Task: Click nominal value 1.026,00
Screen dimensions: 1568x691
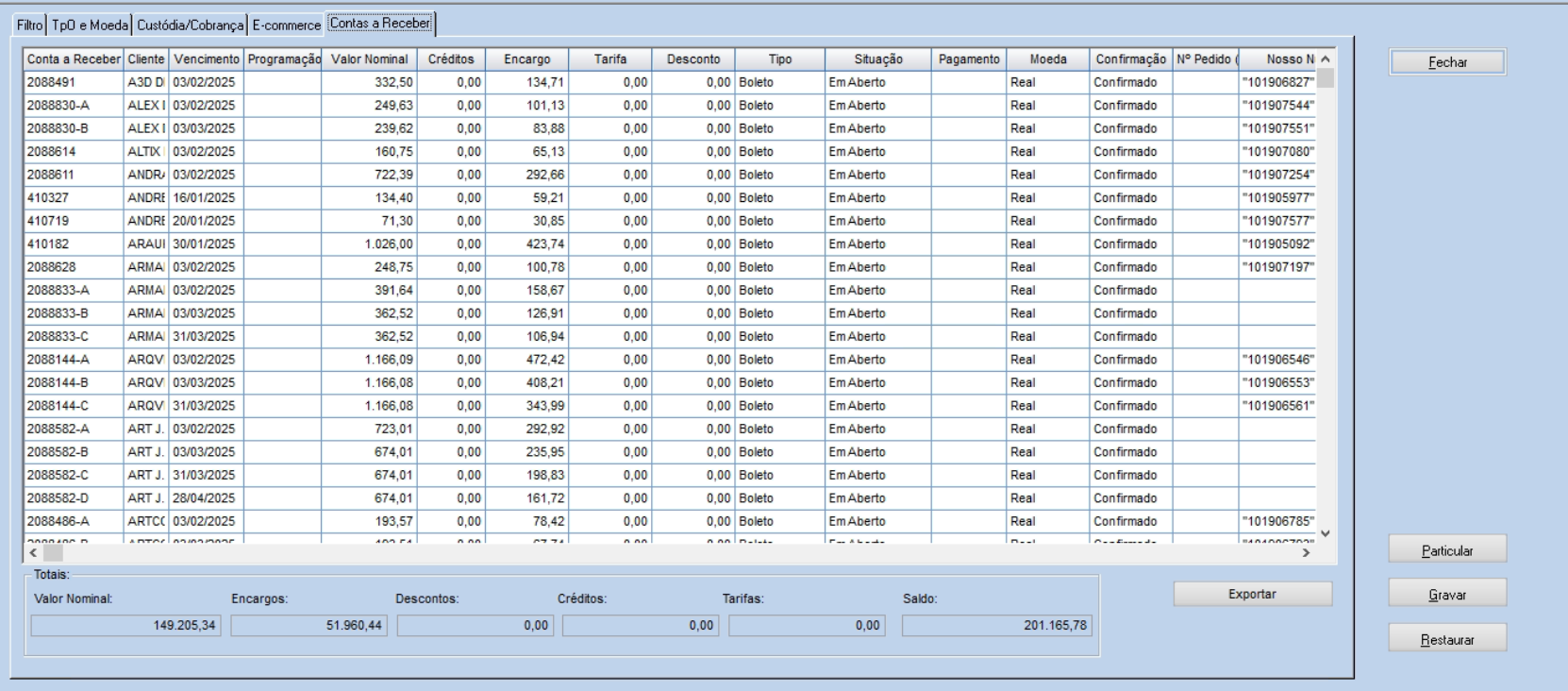Action: (x=389, y=244)
